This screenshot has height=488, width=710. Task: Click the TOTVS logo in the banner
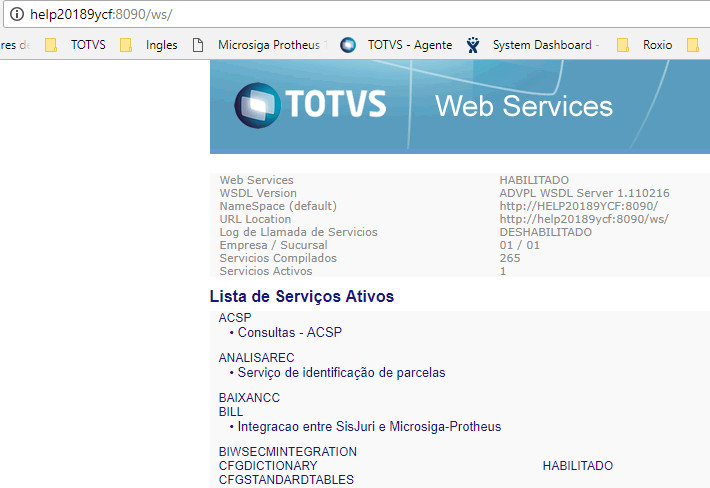point(310,105)
